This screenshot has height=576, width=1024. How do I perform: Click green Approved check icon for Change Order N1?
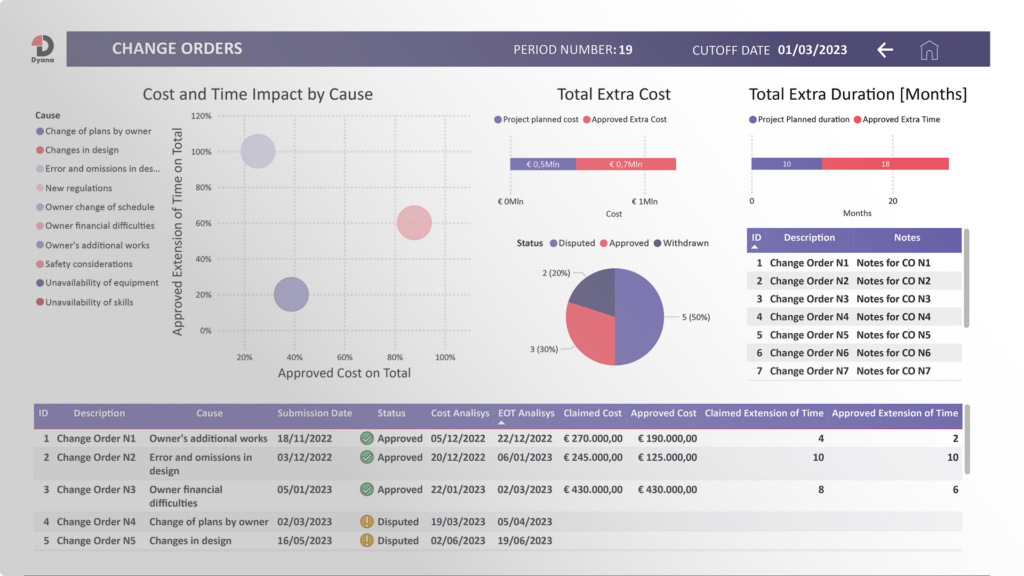(x=367, y=438)
